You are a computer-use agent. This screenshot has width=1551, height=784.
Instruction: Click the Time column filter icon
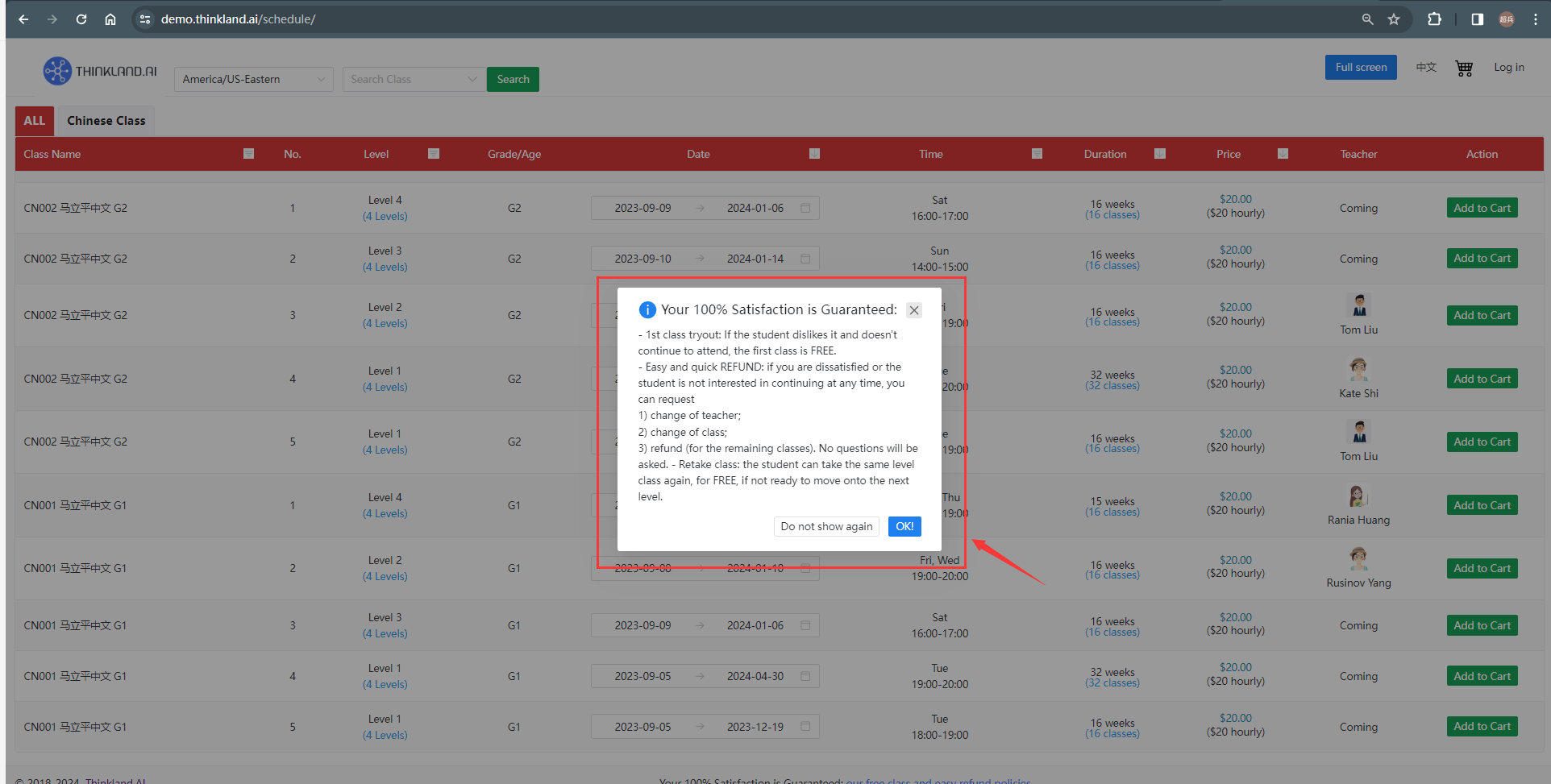(1037, 154)
